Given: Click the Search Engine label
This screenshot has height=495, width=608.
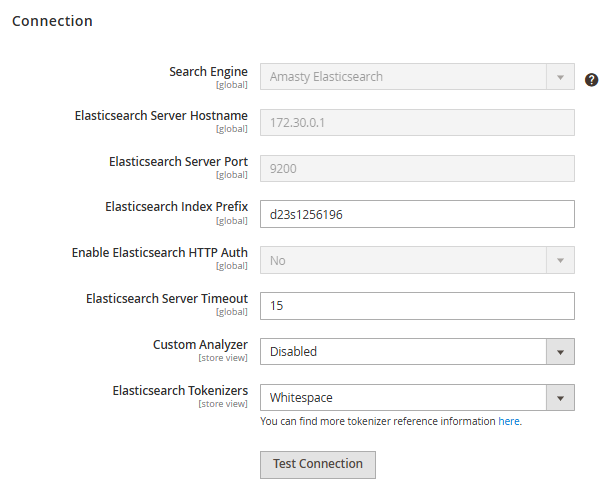Looking at the screenshot, I should coord(208,72).
